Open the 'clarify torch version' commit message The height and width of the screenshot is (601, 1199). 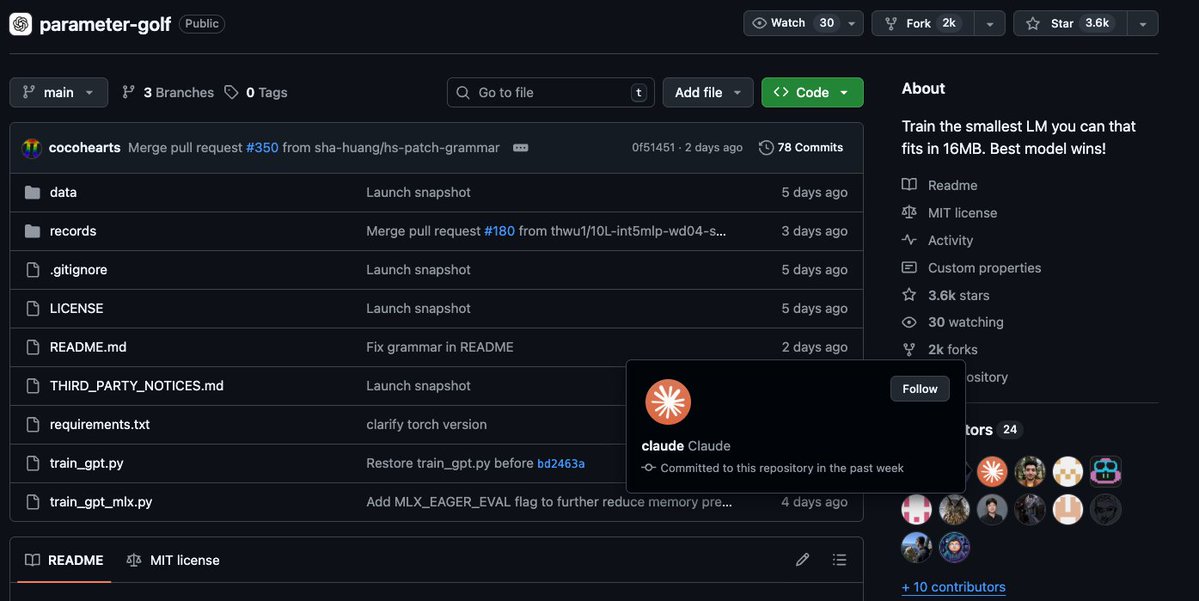[427, 424]
